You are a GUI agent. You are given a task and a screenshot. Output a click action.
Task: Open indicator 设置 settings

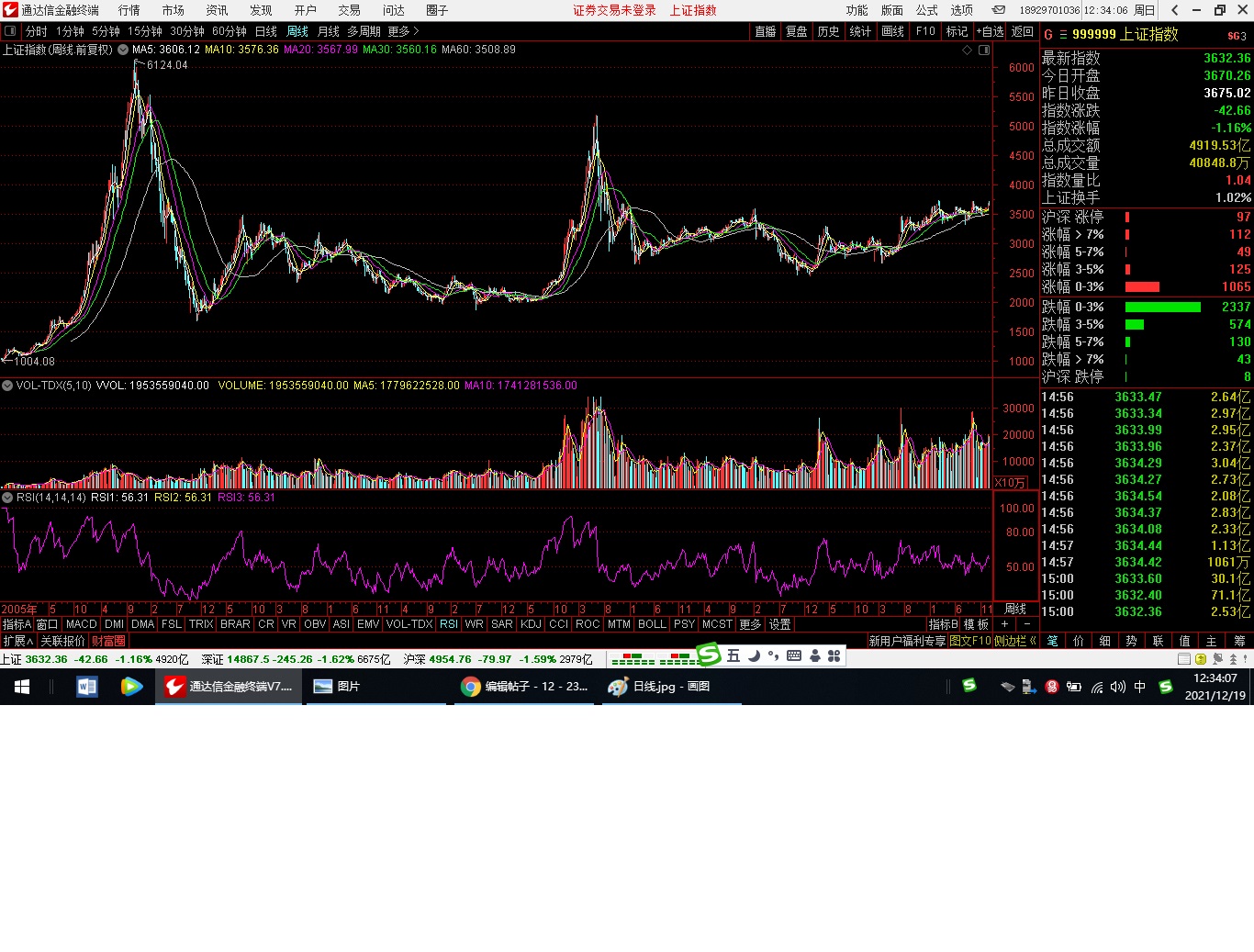780,624
